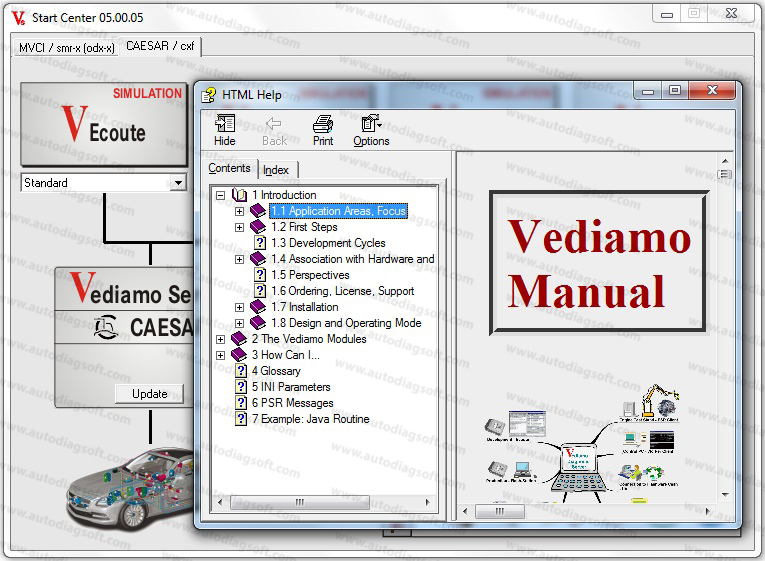Click the content pane horizontal scrollbar thumb
Viewport: 765px width, 561px height.
coord(500,511)
